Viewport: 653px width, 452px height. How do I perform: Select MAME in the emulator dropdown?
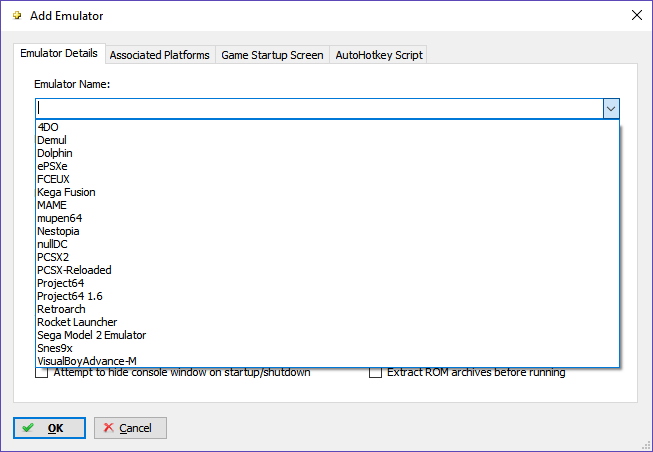[x=327, y=205]
